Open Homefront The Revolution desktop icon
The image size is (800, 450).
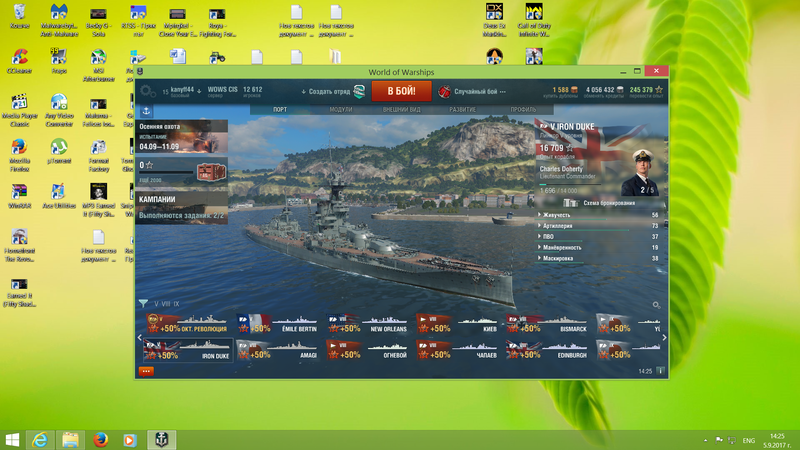(19, 245)
